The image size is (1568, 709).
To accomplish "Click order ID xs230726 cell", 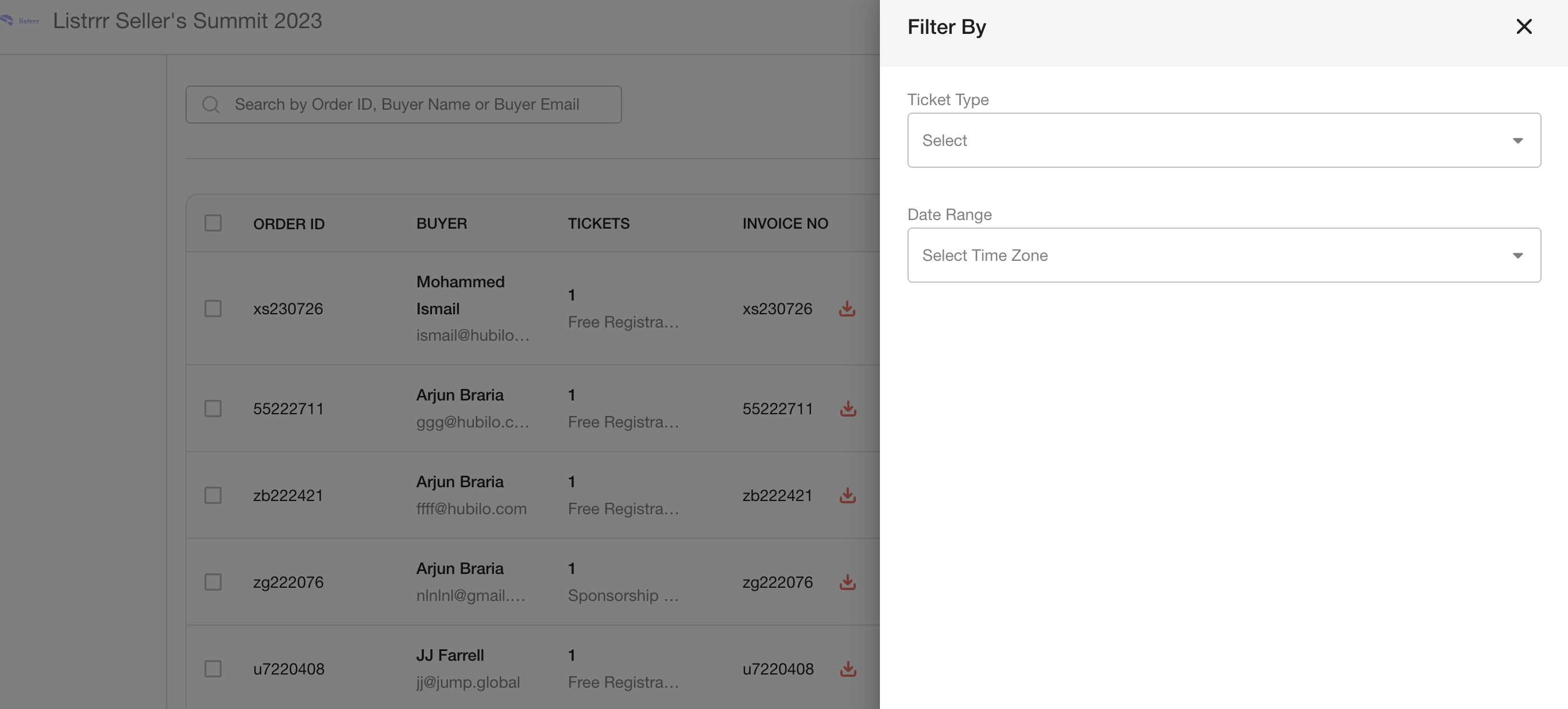I will pyautogui.click(x=288, y=309).
